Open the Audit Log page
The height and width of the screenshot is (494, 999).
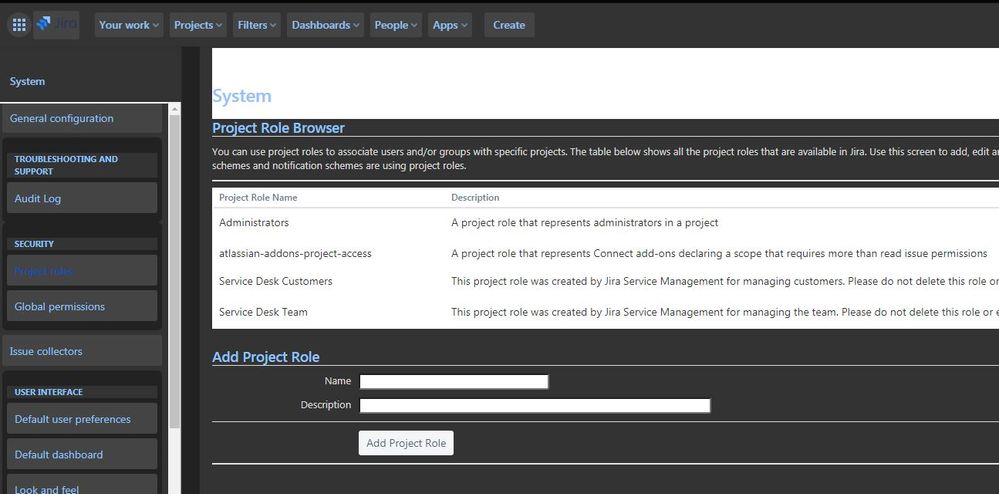point(82,198)
